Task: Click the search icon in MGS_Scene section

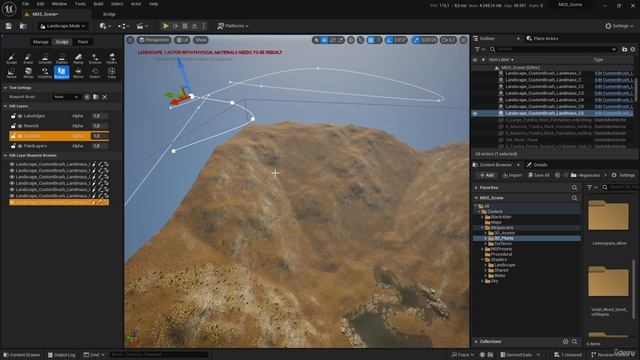Action: (x=574, y=198)
